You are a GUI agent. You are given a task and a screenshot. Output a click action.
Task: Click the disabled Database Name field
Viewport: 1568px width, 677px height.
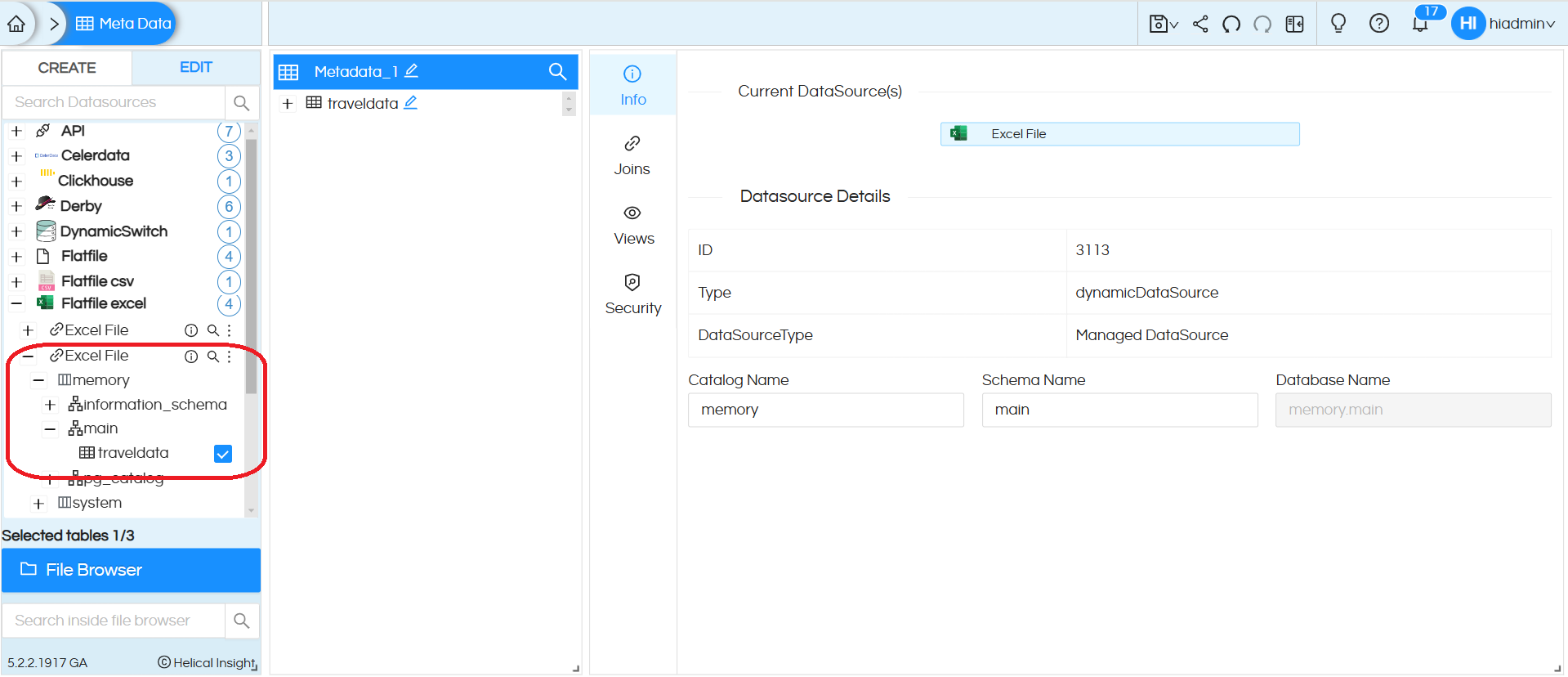point(1413,410)
